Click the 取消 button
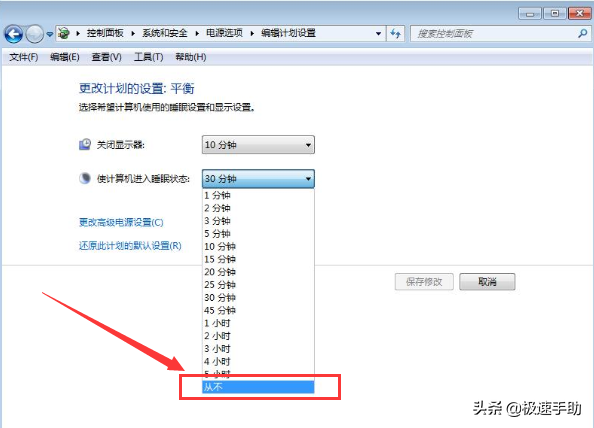The width and height of the screenshot is (594, 428). pyautogui.click(x=487, y=282)
